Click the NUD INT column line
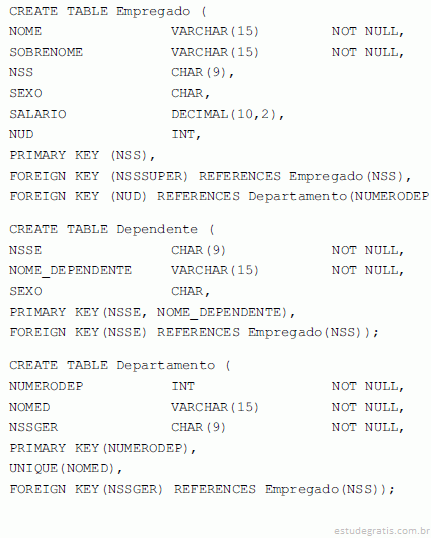The width and height of the screenshot is (431, 538). pos(105,134)
